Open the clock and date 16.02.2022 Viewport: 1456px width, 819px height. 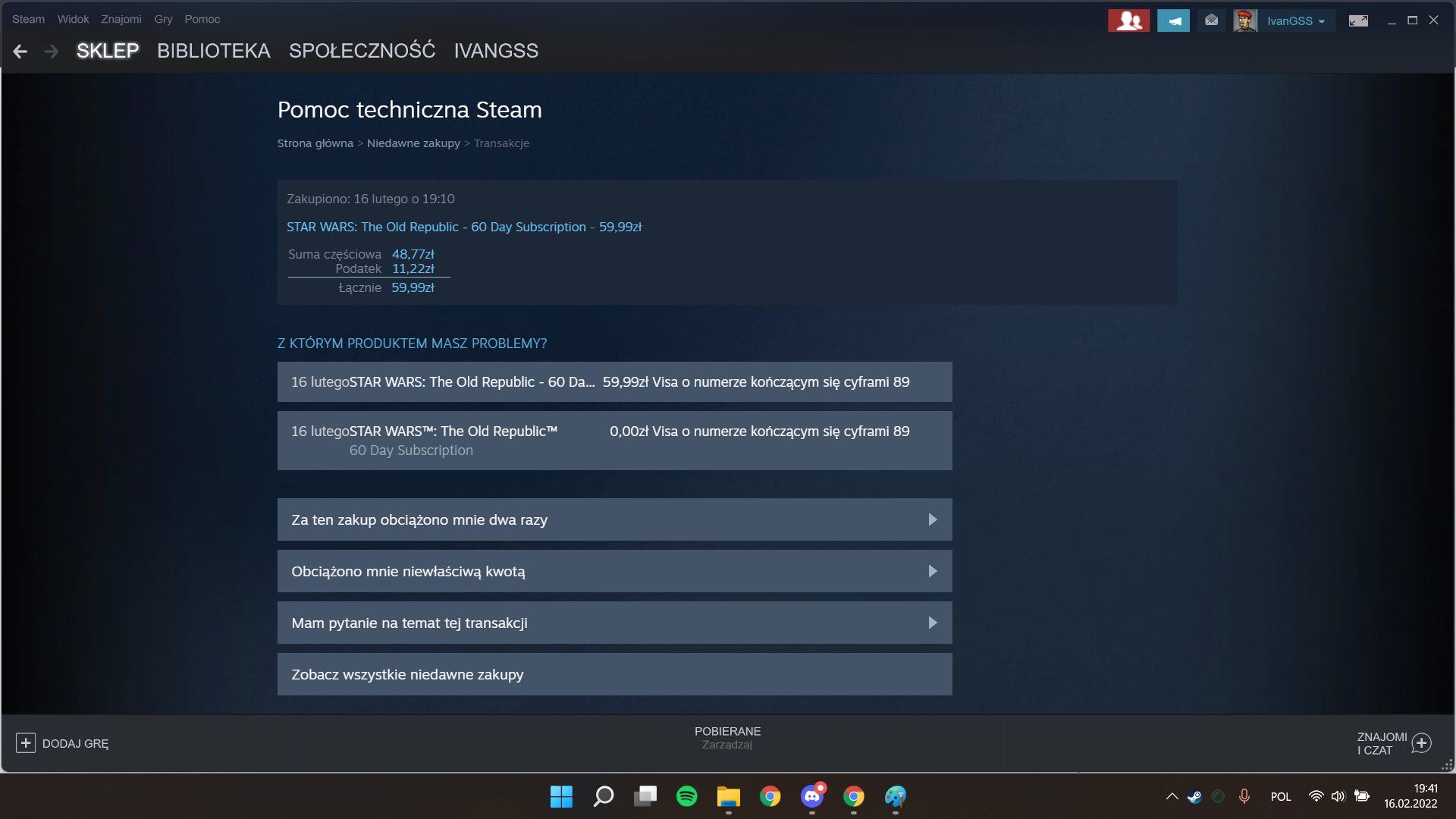tap(1410, 796)
